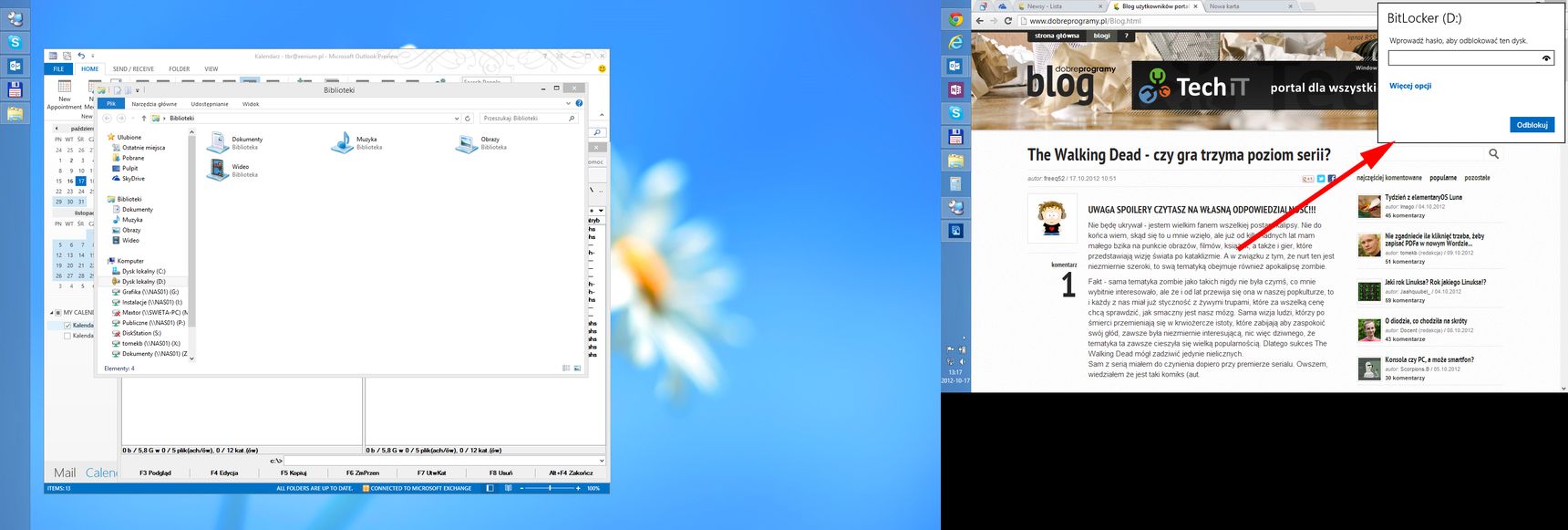The width and height of the screenshot is (1568, 530).
Task: Click Outlook undo arrow in quick access
Action: (81, 56)
